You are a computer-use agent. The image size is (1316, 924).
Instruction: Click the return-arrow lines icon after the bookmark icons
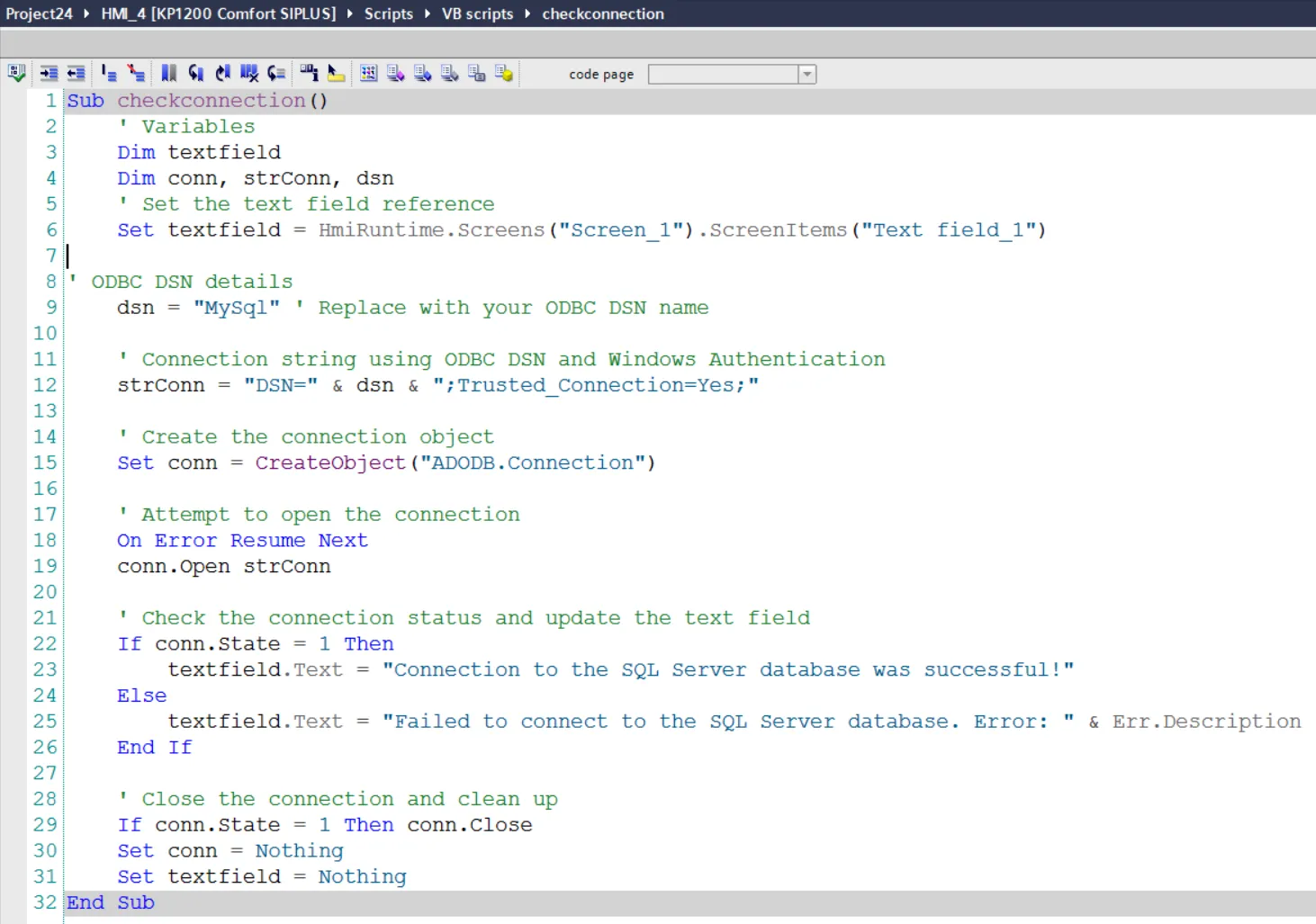[x=276, y=74]
